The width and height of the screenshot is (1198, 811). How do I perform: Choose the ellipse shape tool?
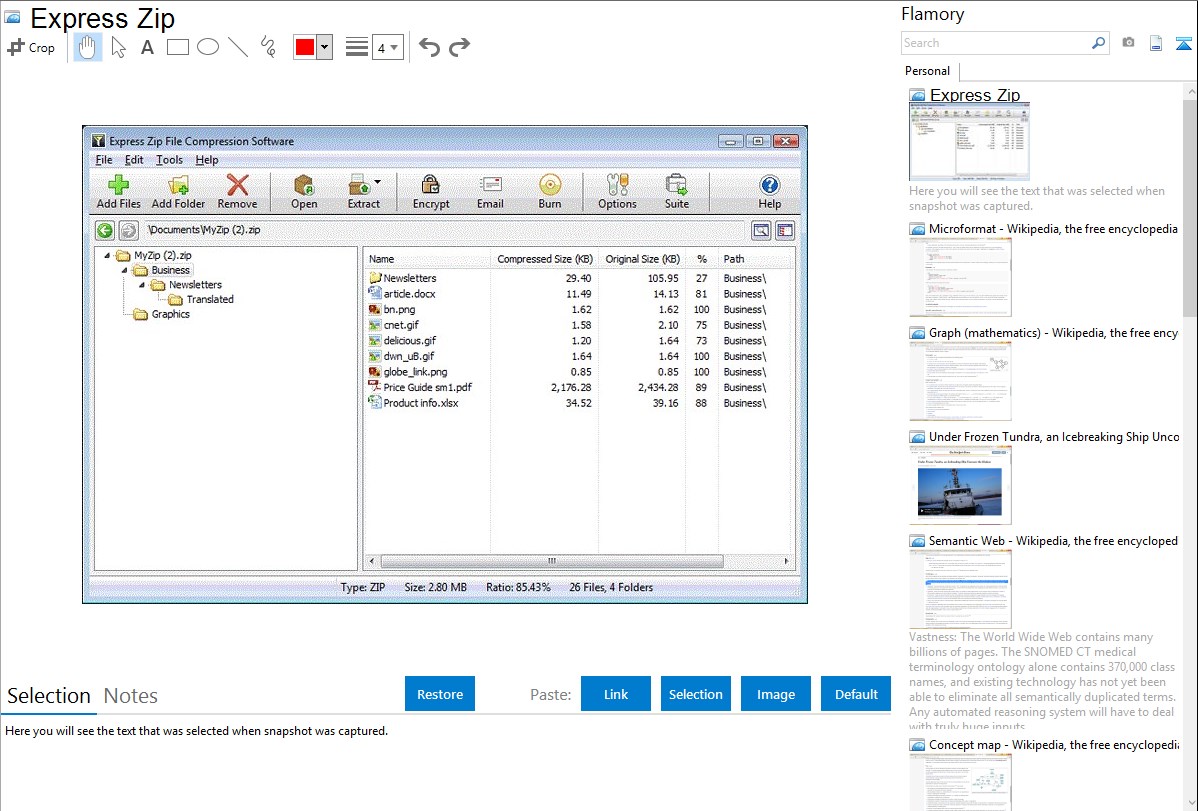208,47
